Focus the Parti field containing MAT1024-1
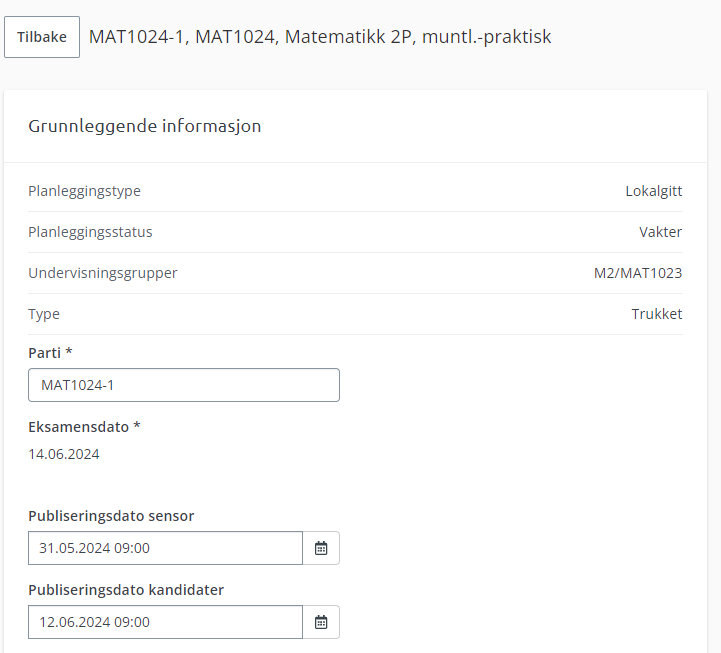The width and height of the screenshot is (721, 653). click(x=184, y=385)
